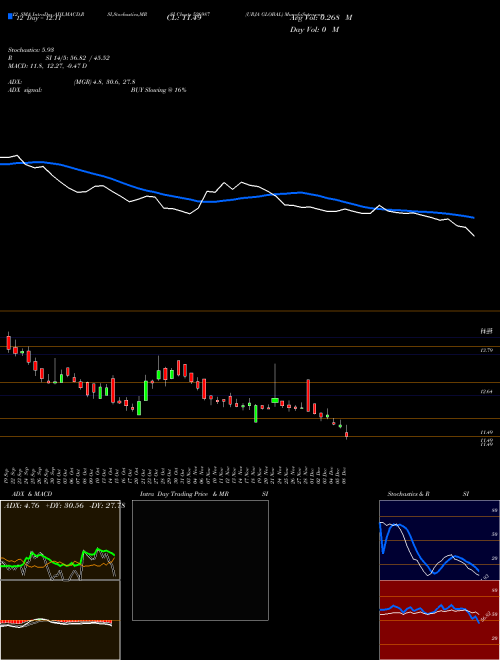Click the green ADX line in the ADX panel
Image resolution: width=500 pixels, height=660 pixels.
click(x=59, y=558)
